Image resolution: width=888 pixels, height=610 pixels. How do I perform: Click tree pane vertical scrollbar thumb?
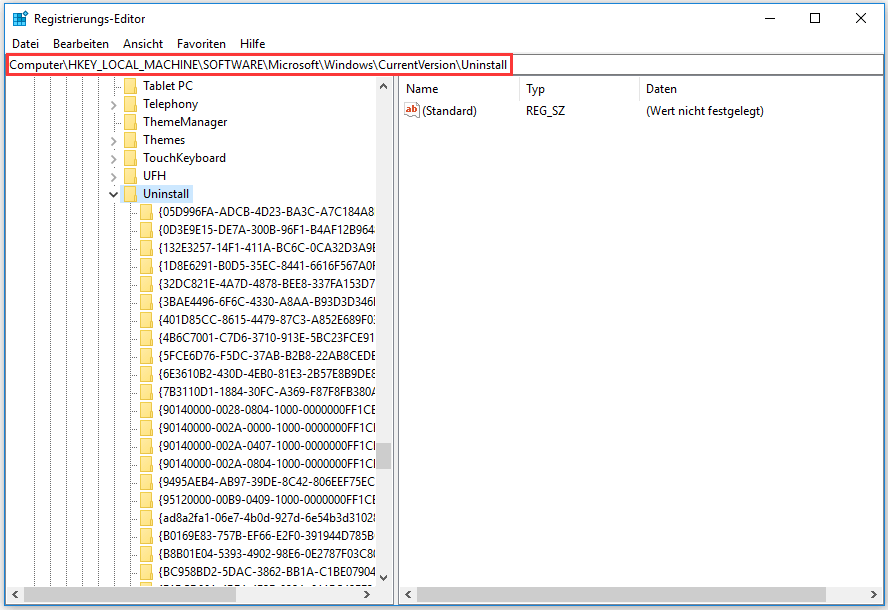tap(383, 456)
